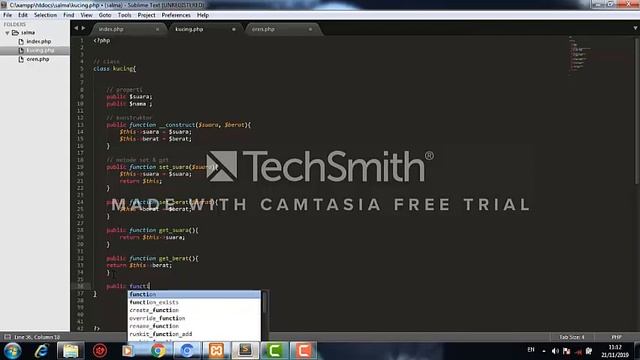640x360 pixels.
Task: Close the index.php tab
Action: coord(158,29)
